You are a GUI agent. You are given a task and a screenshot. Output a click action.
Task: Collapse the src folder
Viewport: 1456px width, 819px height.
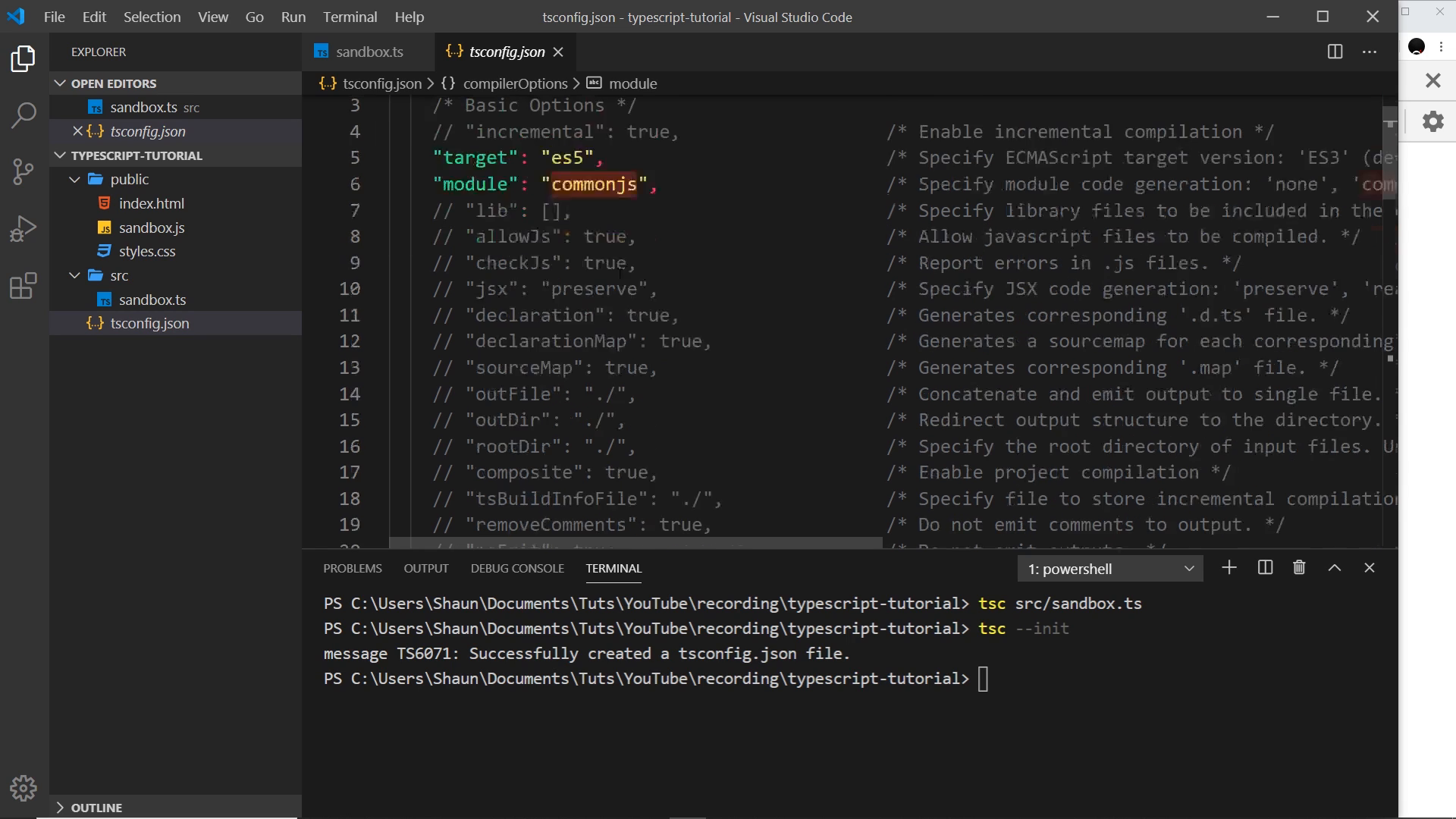click(x=74, y=275)
